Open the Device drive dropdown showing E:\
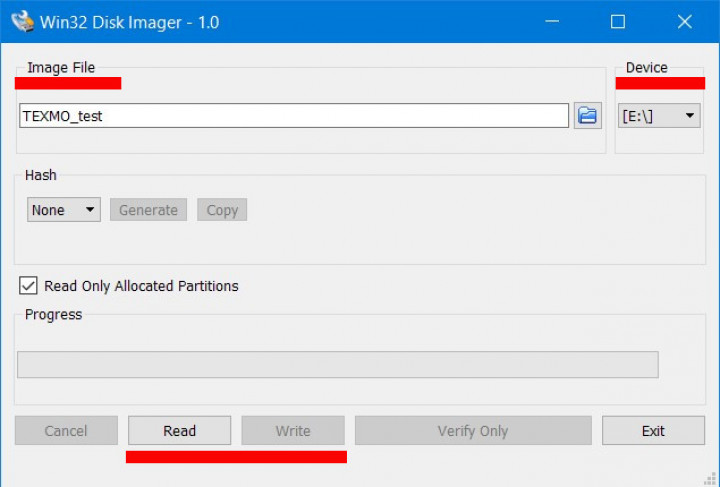The height and width of the screenshot is (487, 720). [x=659, y=116]
